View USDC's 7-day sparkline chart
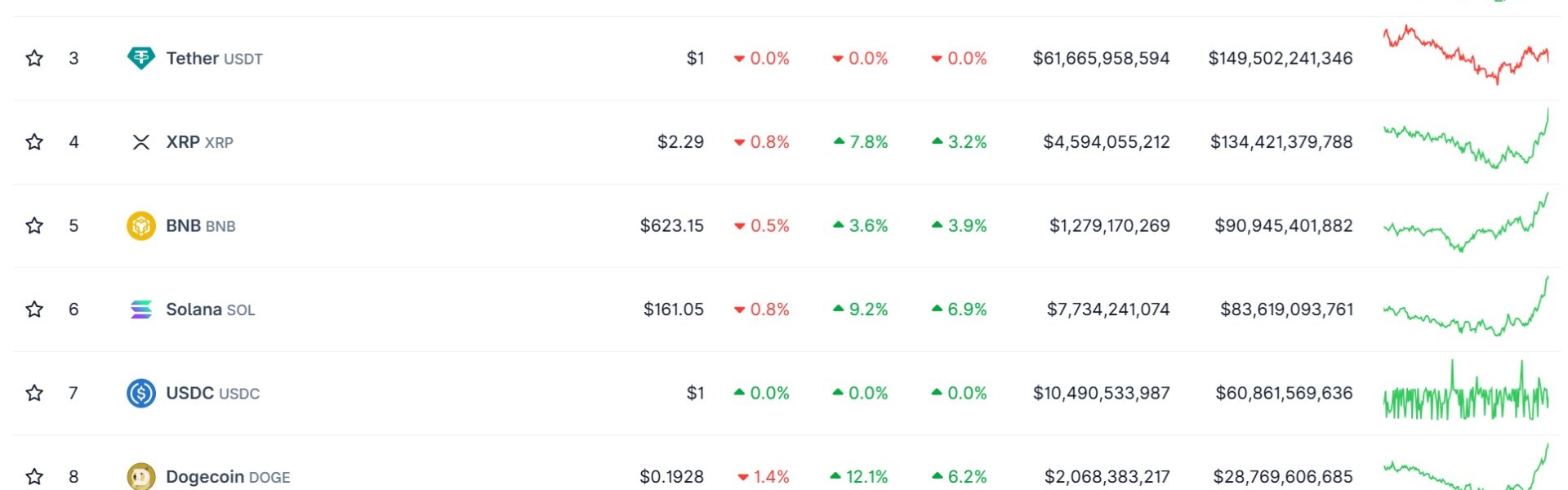The width and height of the screenshot is (1568, 490). coord(1466,390)
